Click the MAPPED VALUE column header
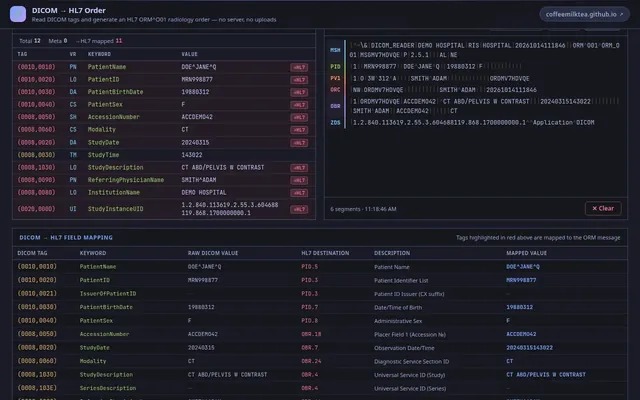Screen dimensions: 640x400 tap(526, 253)
